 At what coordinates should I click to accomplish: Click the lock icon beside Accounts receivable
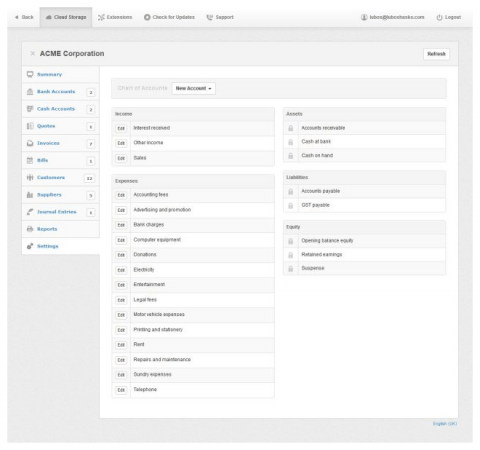(291, 128)
